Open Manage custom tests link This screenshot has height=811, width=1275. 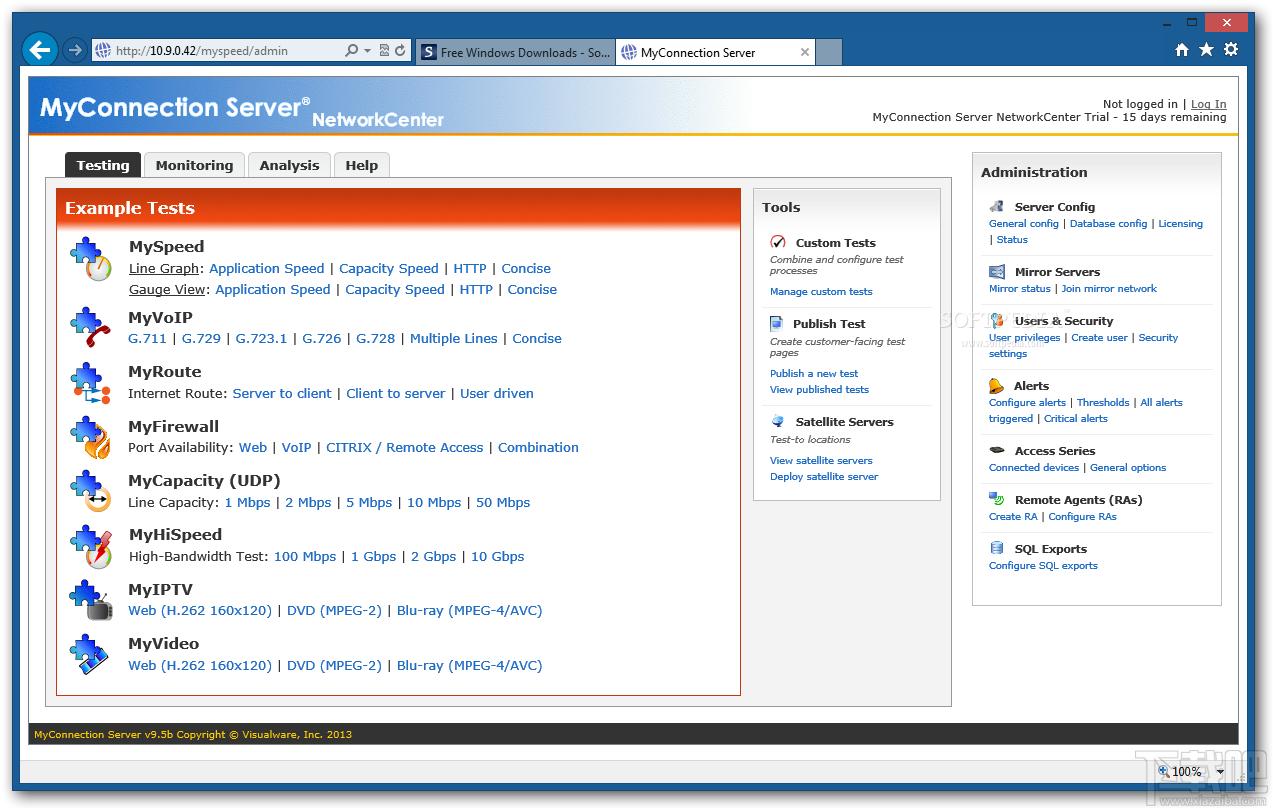click(x=821, y=291)
